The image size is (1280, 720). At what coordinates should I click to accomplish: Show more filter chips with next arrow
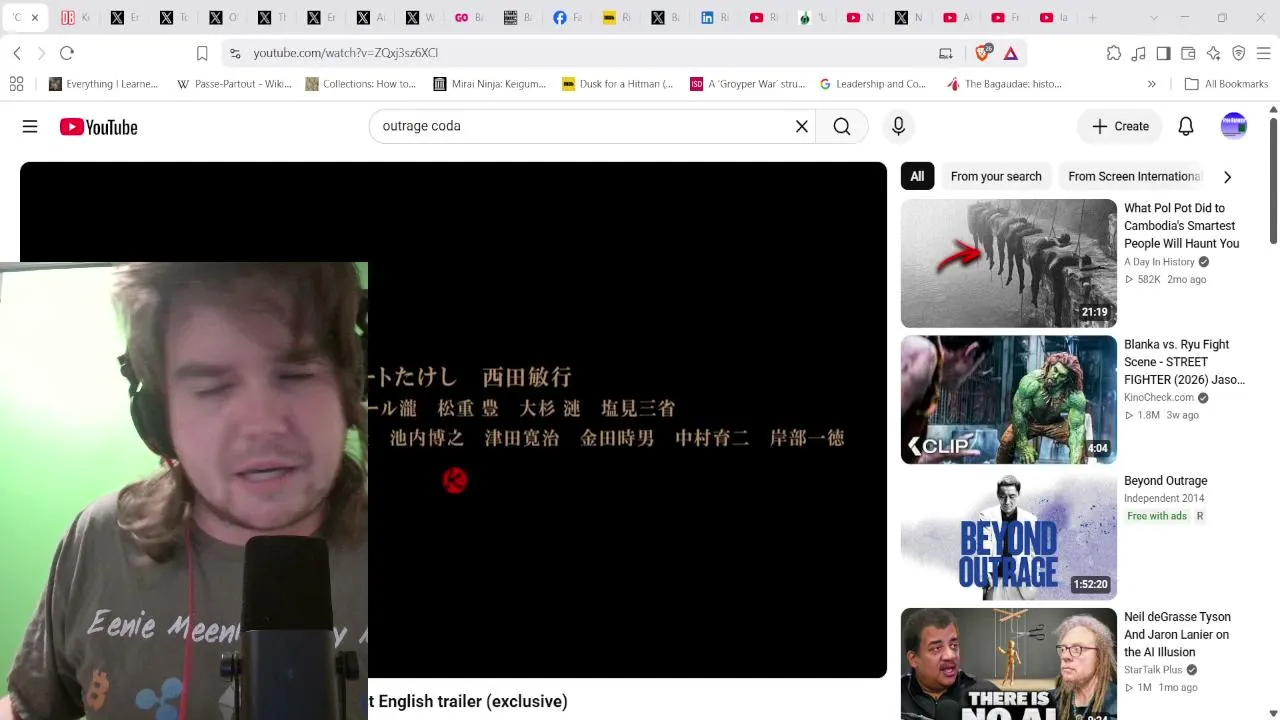tap(1227, 177)
